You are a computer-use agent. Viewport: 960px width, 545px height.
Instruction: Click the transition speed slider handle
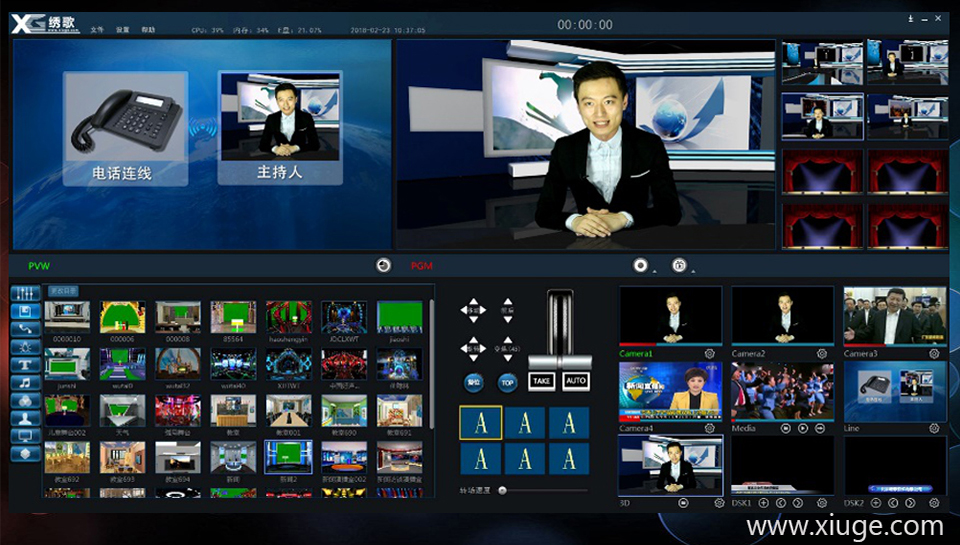[x=502, y=490]
